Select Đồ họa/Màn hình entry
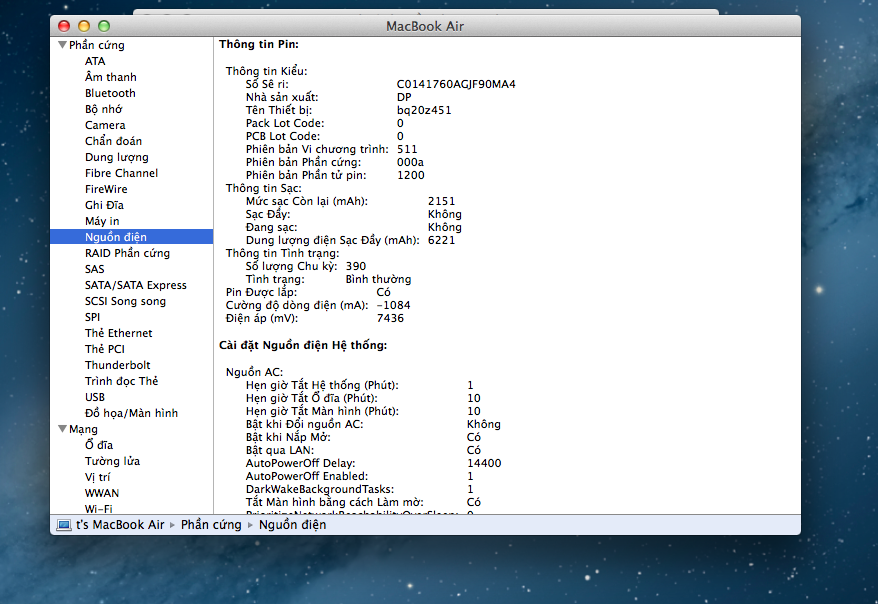The width and height of the screenshot is (878, 604). [131, 413]
